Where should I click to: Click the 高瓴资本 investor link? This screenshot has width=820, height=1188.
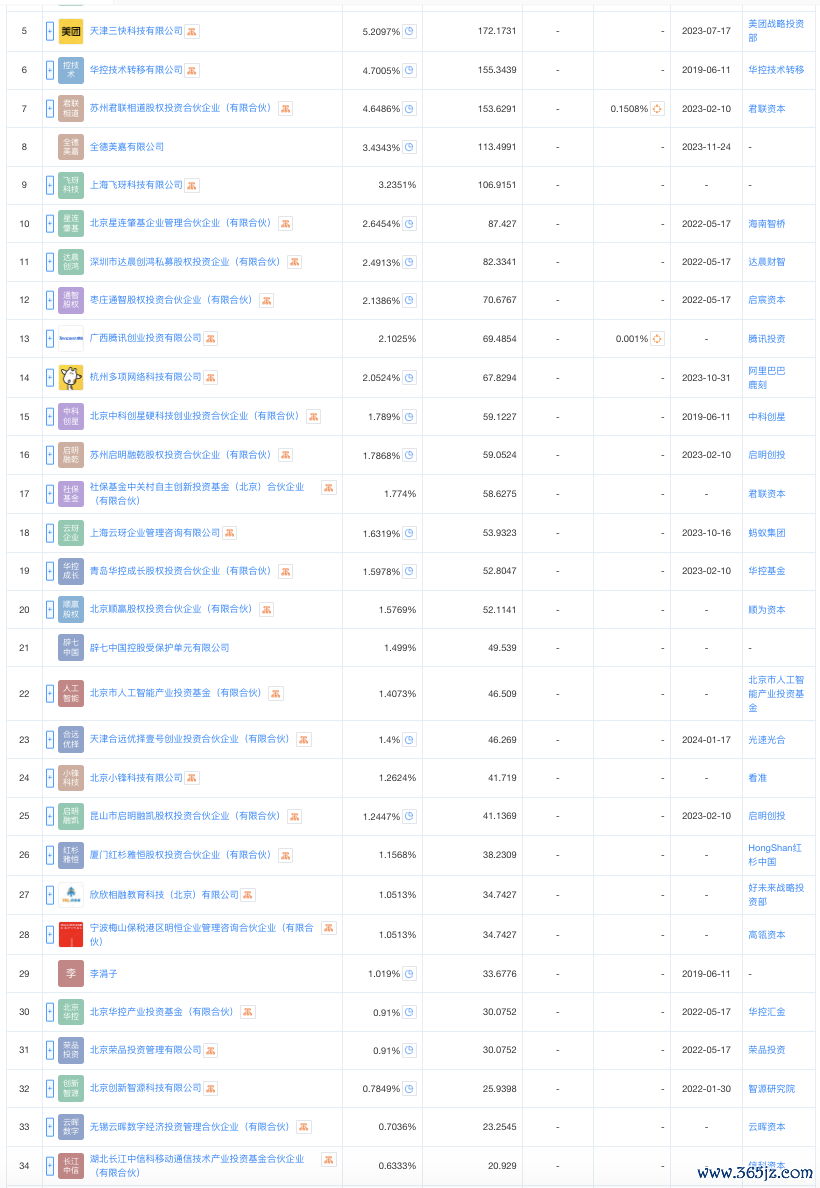click(767, 935)
